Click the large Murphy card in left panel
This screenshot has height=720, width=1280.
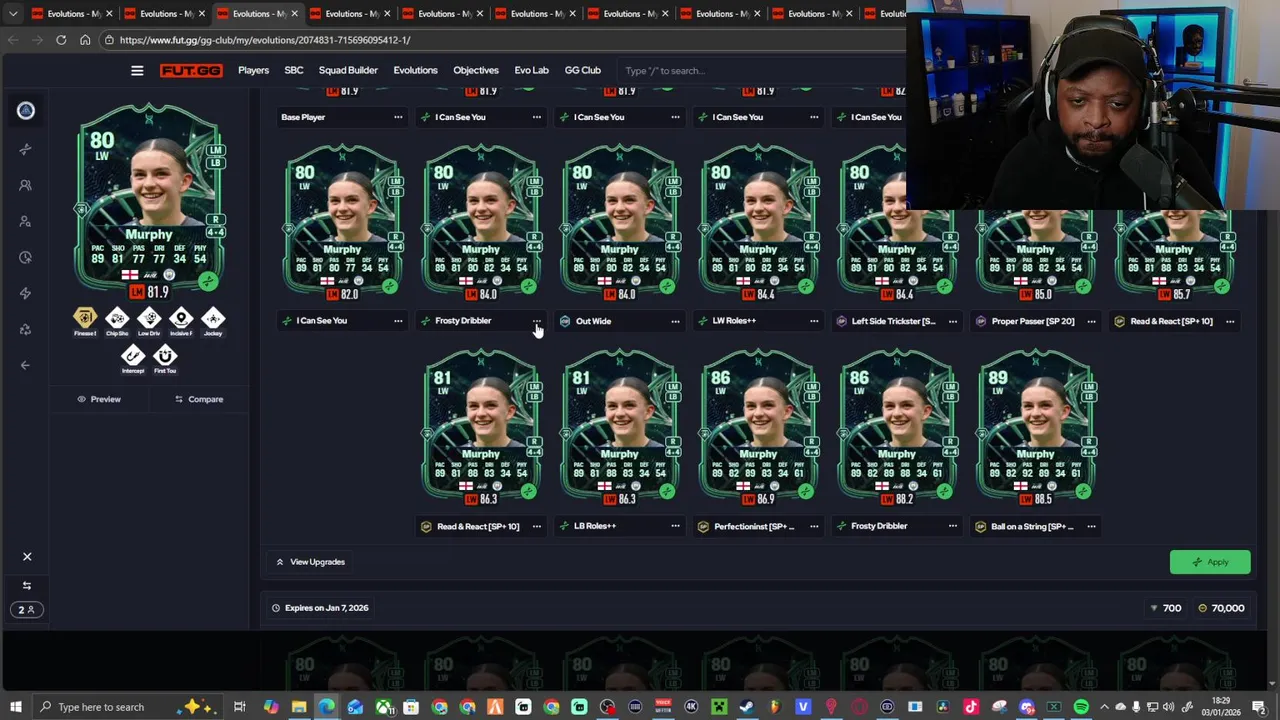tap(150, 202)
